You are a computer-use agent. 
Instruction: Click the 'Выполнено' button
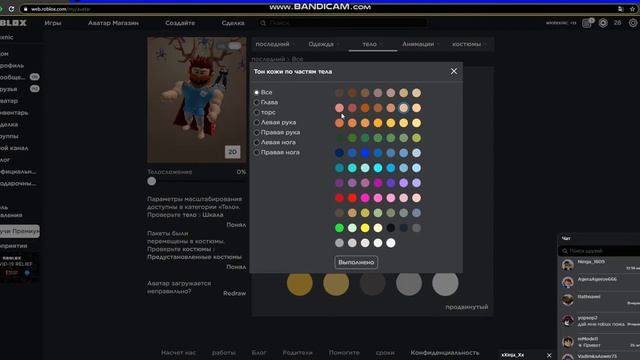[x=356, y=262]
